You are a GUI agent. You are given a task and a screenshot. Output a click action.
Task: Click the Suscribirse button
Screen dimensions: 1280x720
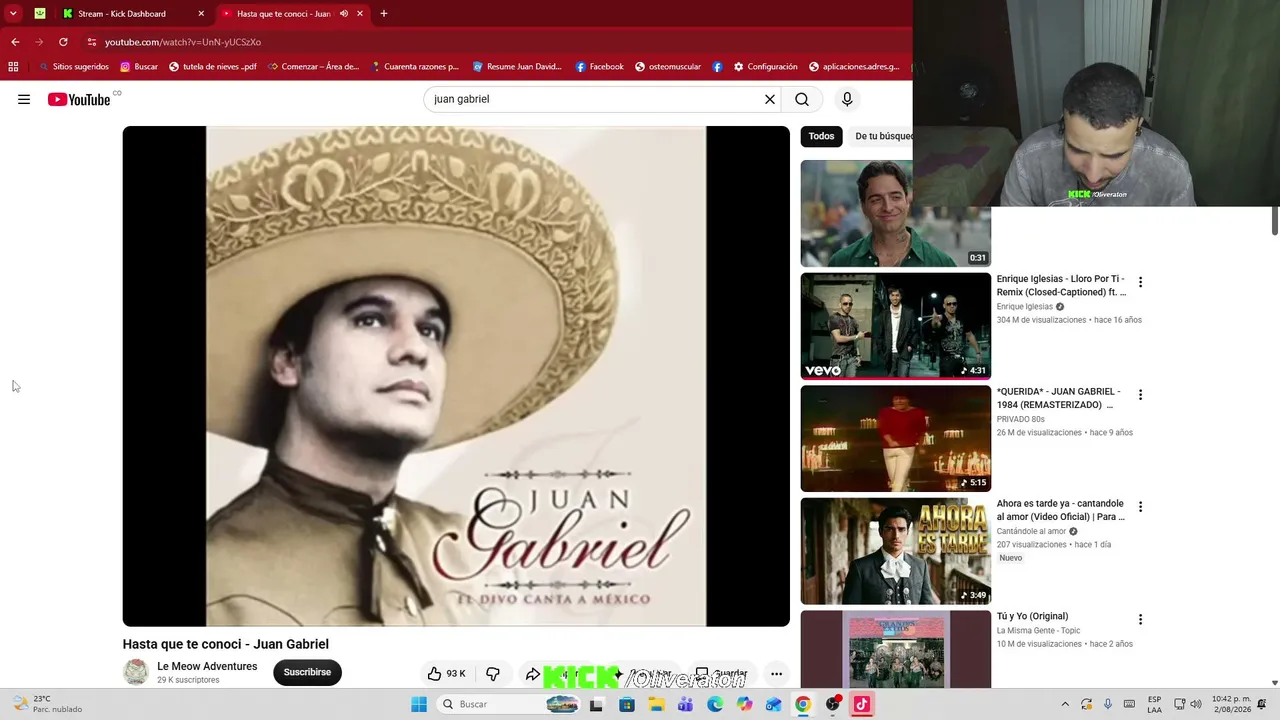(x=307, y=672)
